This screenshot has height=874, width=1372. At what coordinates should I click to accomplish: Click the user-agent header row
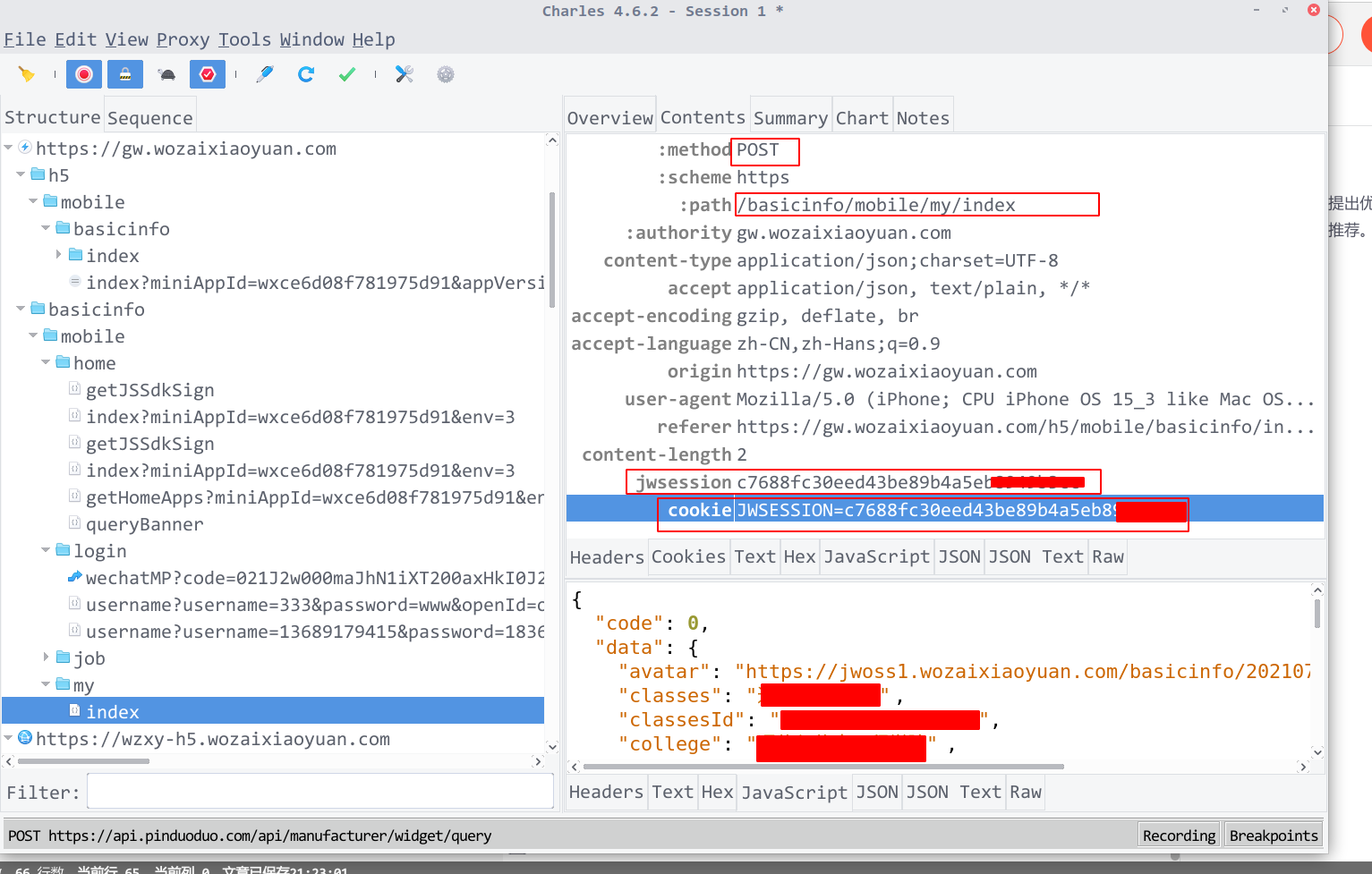tap(945, 399)
